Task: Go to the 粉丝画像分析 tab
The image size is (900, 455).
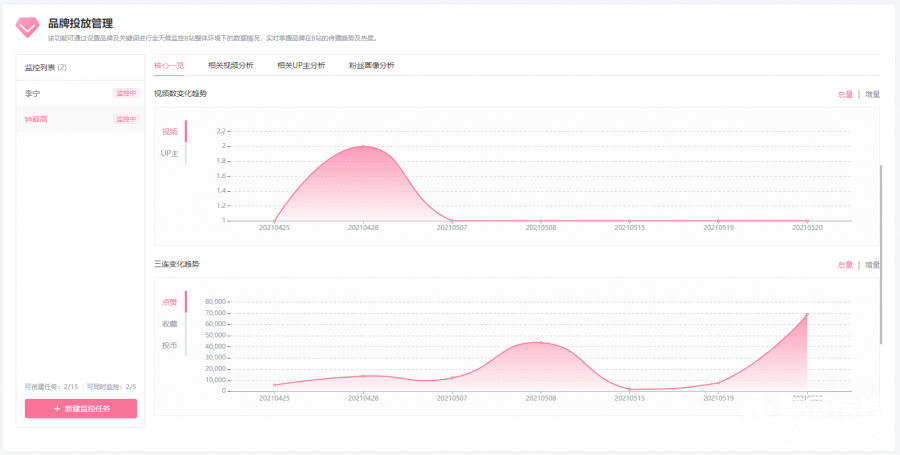Action: point(372,65)
